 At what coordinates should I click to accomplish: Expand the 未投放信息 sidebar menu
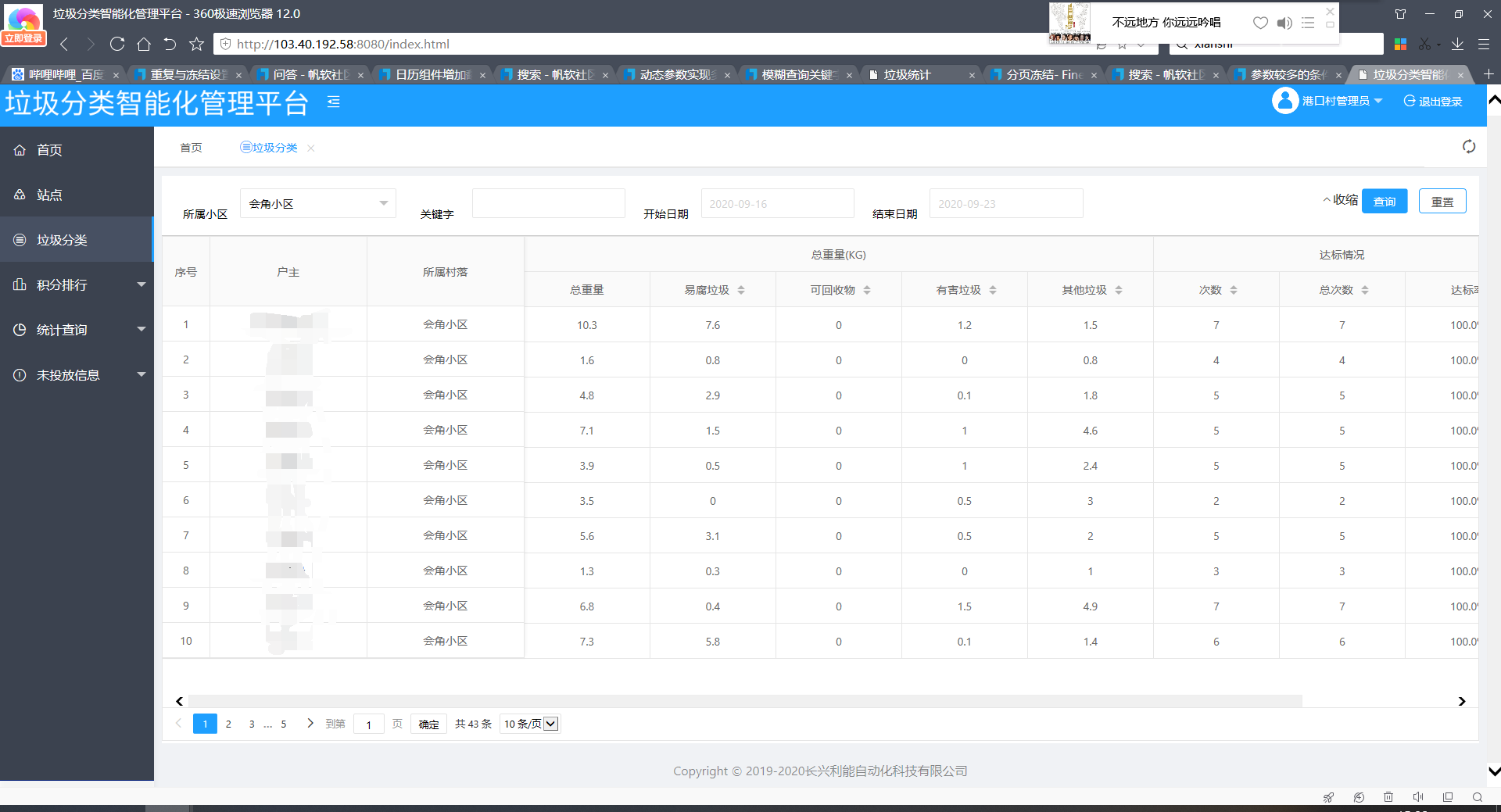click(x=77, y=375)
